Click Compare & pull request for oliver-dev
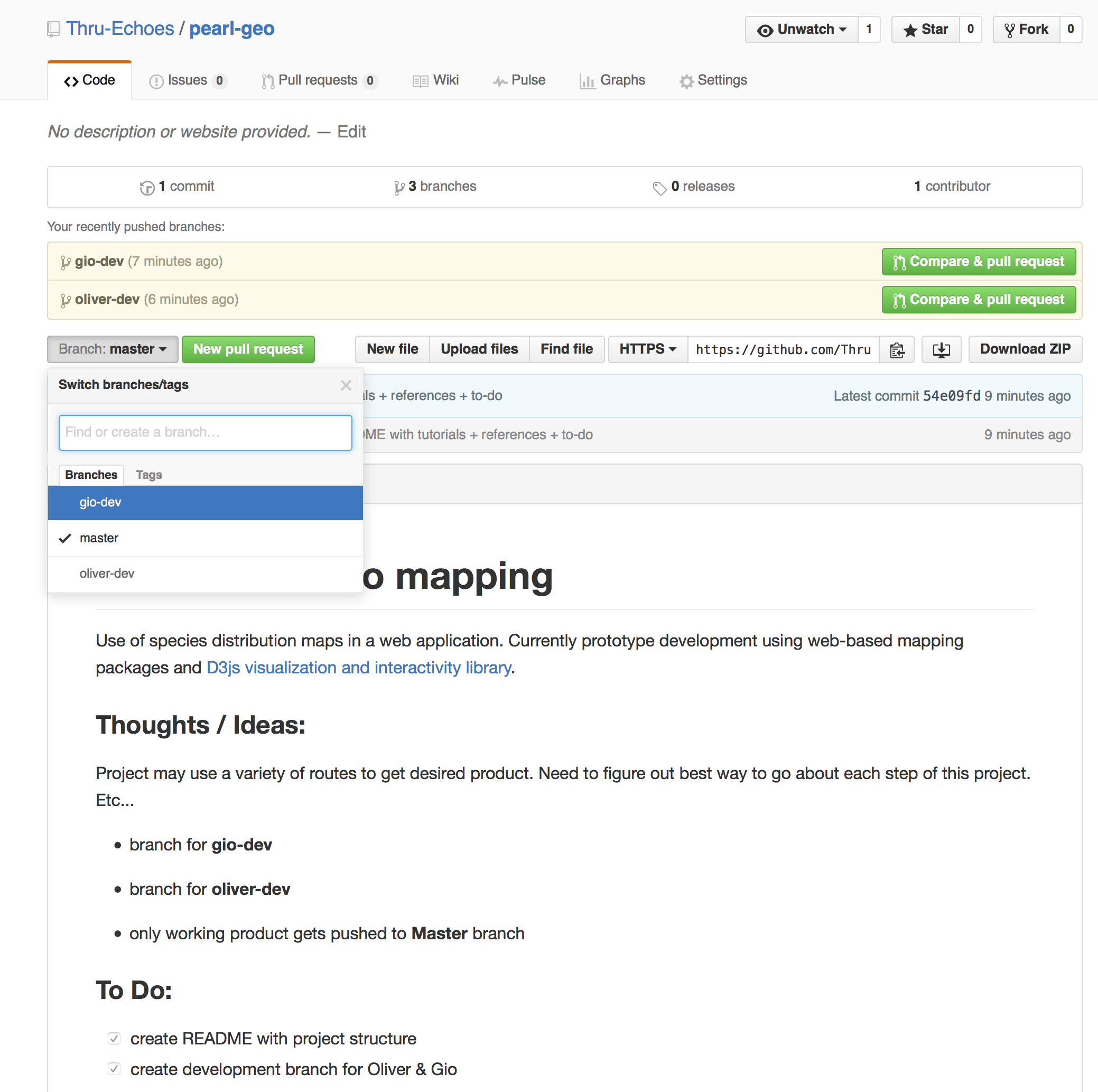The image size is (1098, 1092). click(979, 300)
